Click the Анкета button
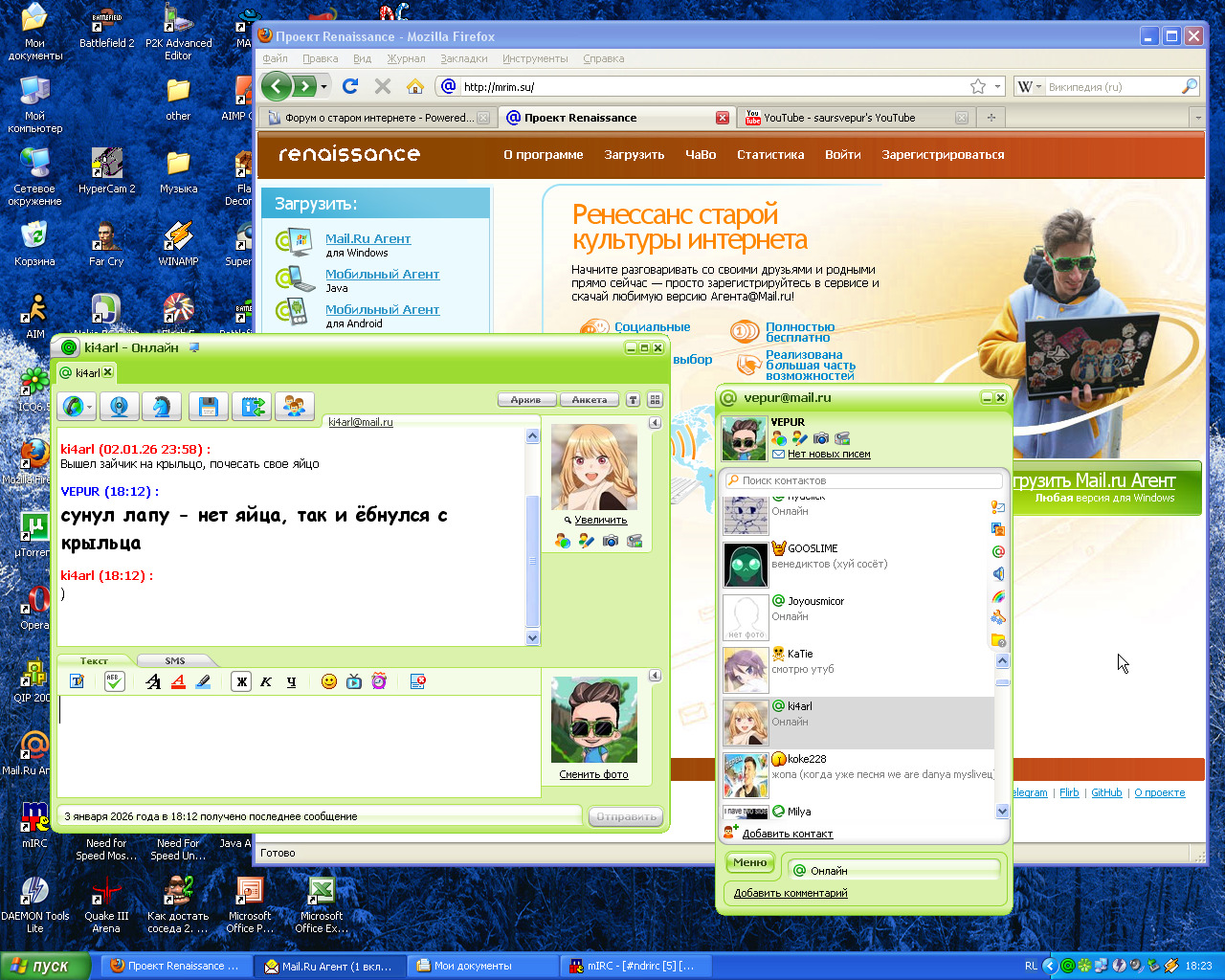 [x=590, y=400]
